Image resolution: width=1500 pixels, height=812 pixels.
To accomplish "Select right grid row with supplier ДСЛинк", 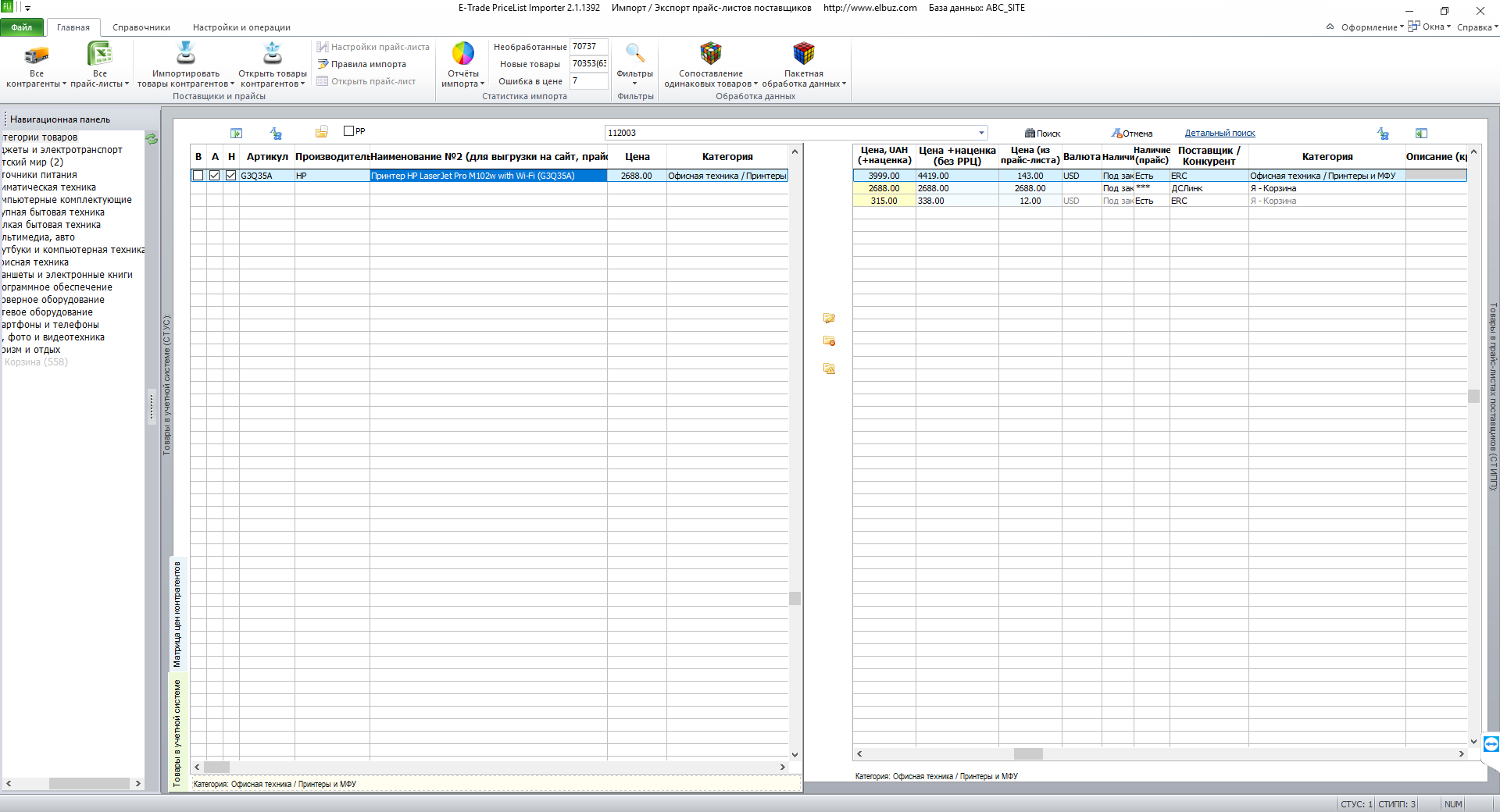I will pyautogui.click(x=1159, y=188).
